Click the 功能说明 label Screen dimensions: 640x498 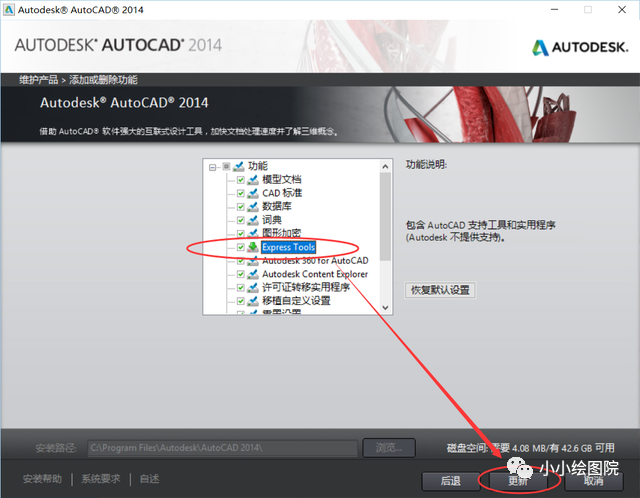click(x=426, y=165)
